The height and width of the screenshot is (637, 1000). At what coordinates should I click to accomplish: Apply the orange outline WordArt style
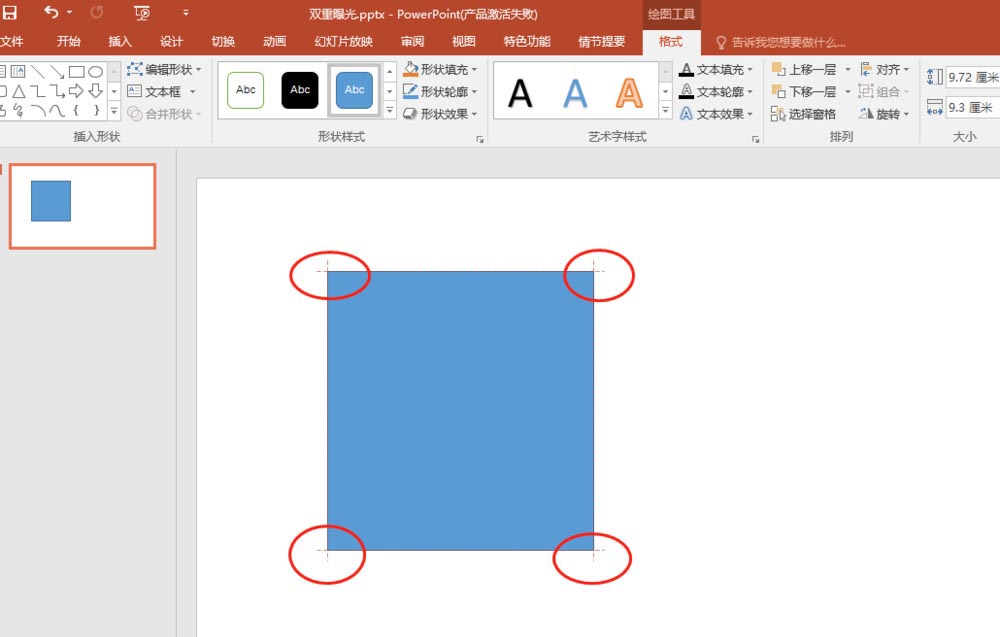[629, 93]
